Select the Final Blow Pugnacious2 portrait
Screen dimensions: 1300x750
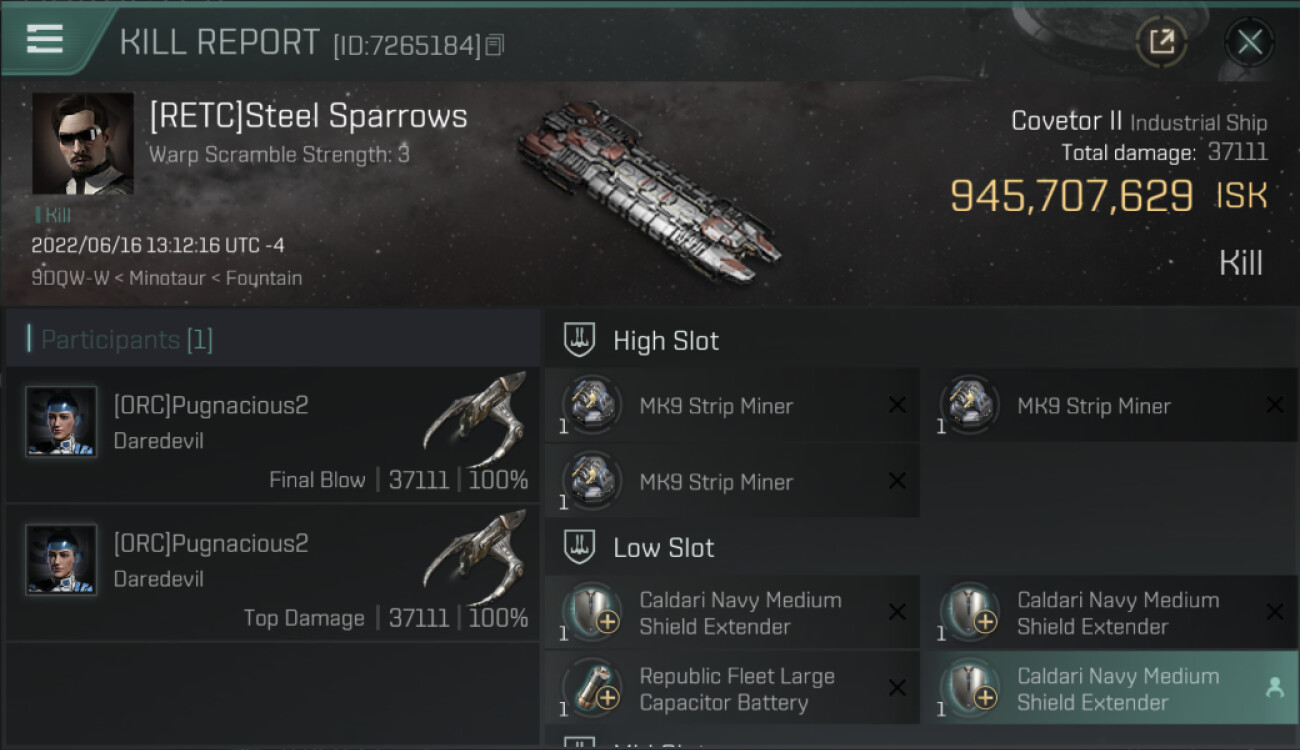(x=61, y=421)
